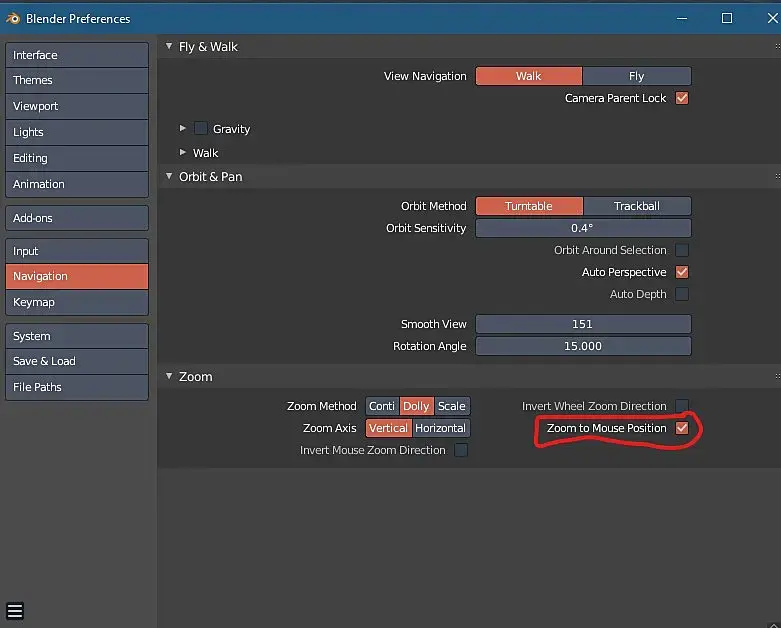Image resolution: width=781 pixels, height=628 pixels.
Task: Set Zoom Axis to Horizontal
Action: (441, 428)
